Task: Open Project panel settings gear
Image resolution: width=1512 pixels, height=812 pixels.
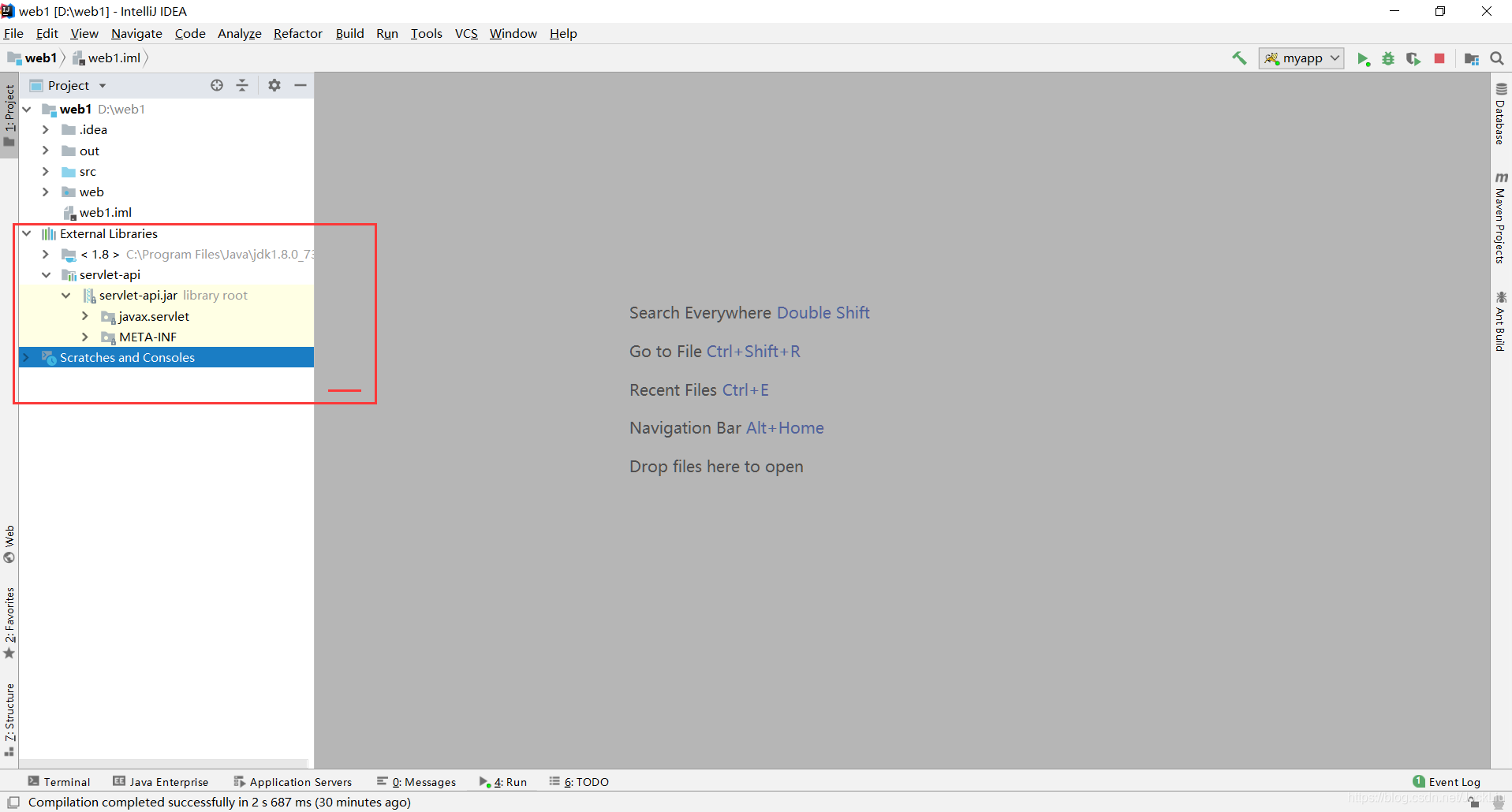Action: (x=274, y=85)
